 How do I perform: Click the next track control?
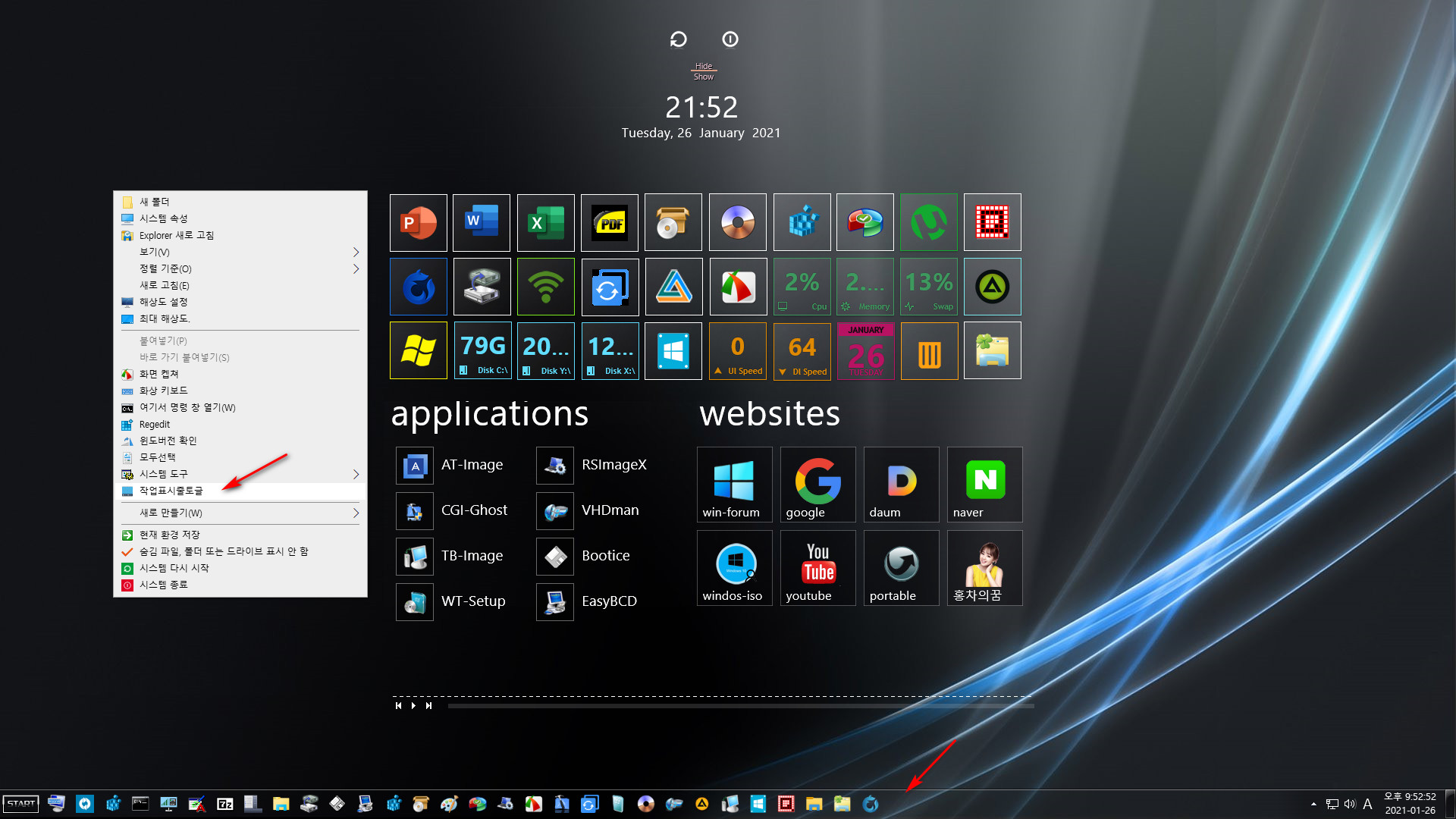click(428, 705)
